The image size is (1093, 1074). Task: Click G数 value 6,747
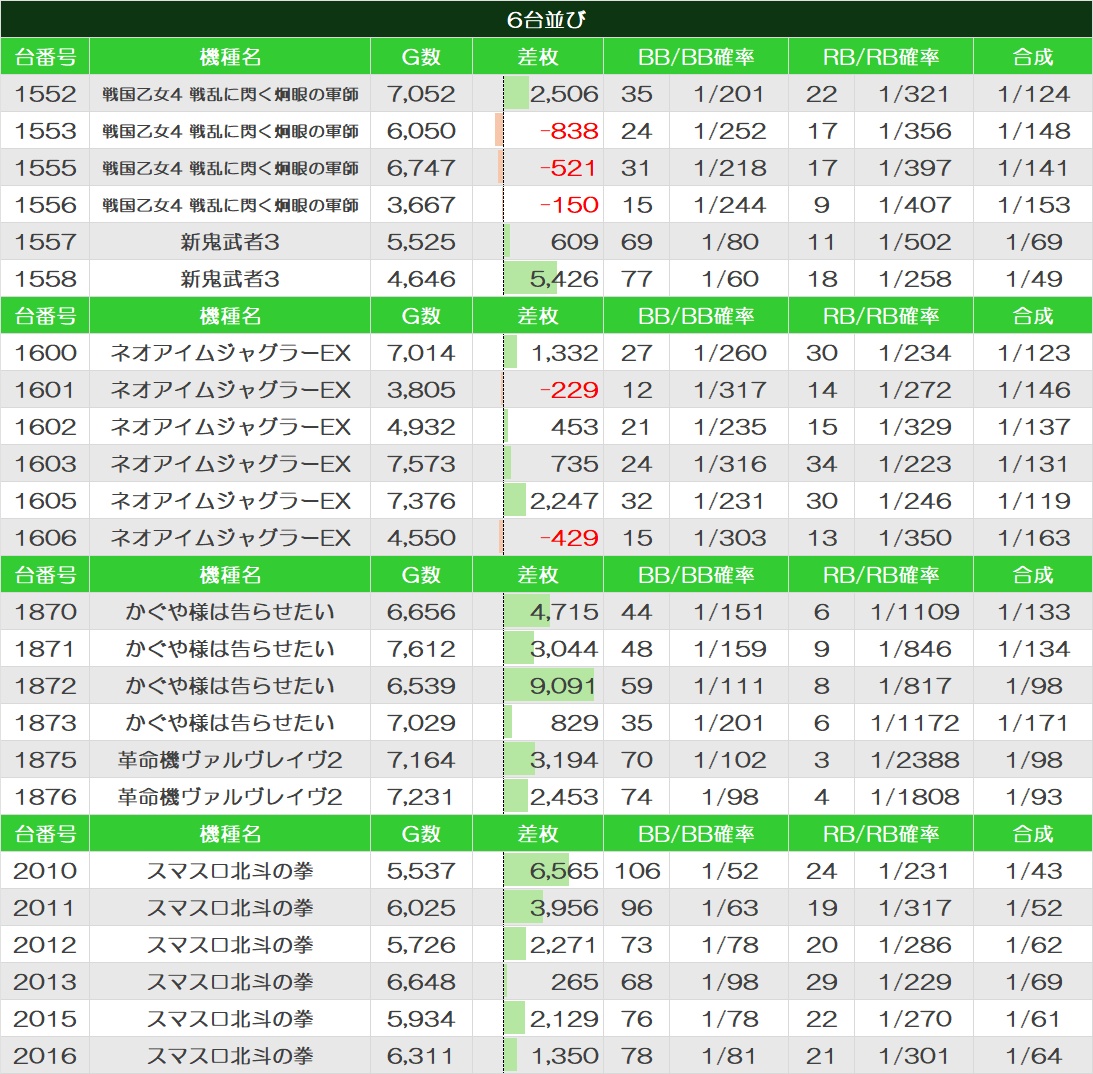pyautogui.click(x=421, y=168)
